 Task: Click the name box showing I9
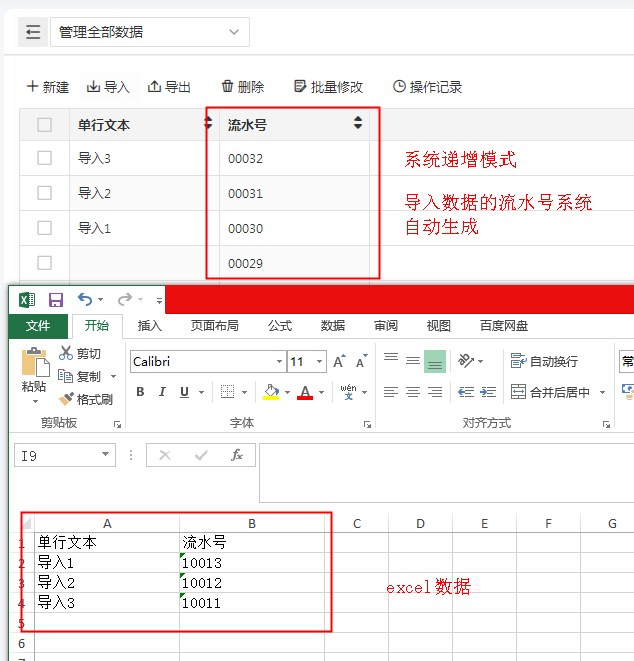[x=56, y=455]
